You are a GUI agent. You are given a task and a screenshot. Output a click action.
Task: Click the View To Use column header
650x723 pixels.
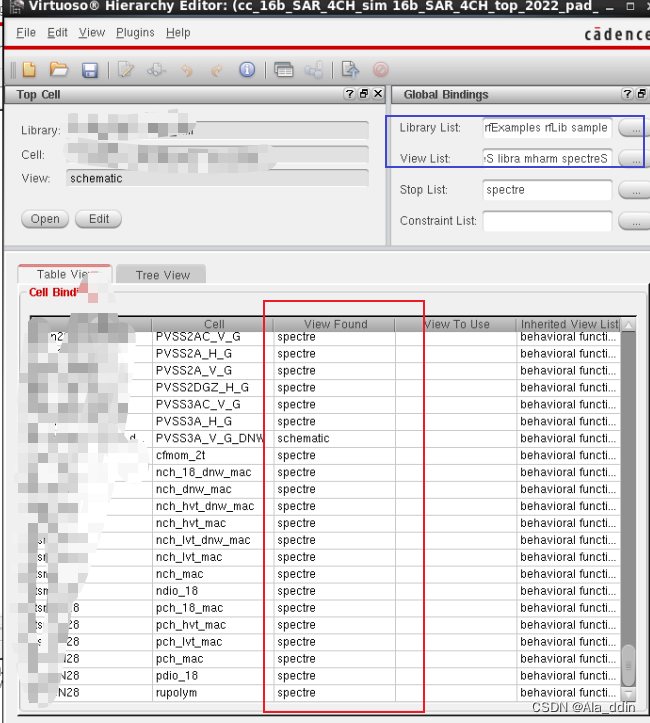456,324
